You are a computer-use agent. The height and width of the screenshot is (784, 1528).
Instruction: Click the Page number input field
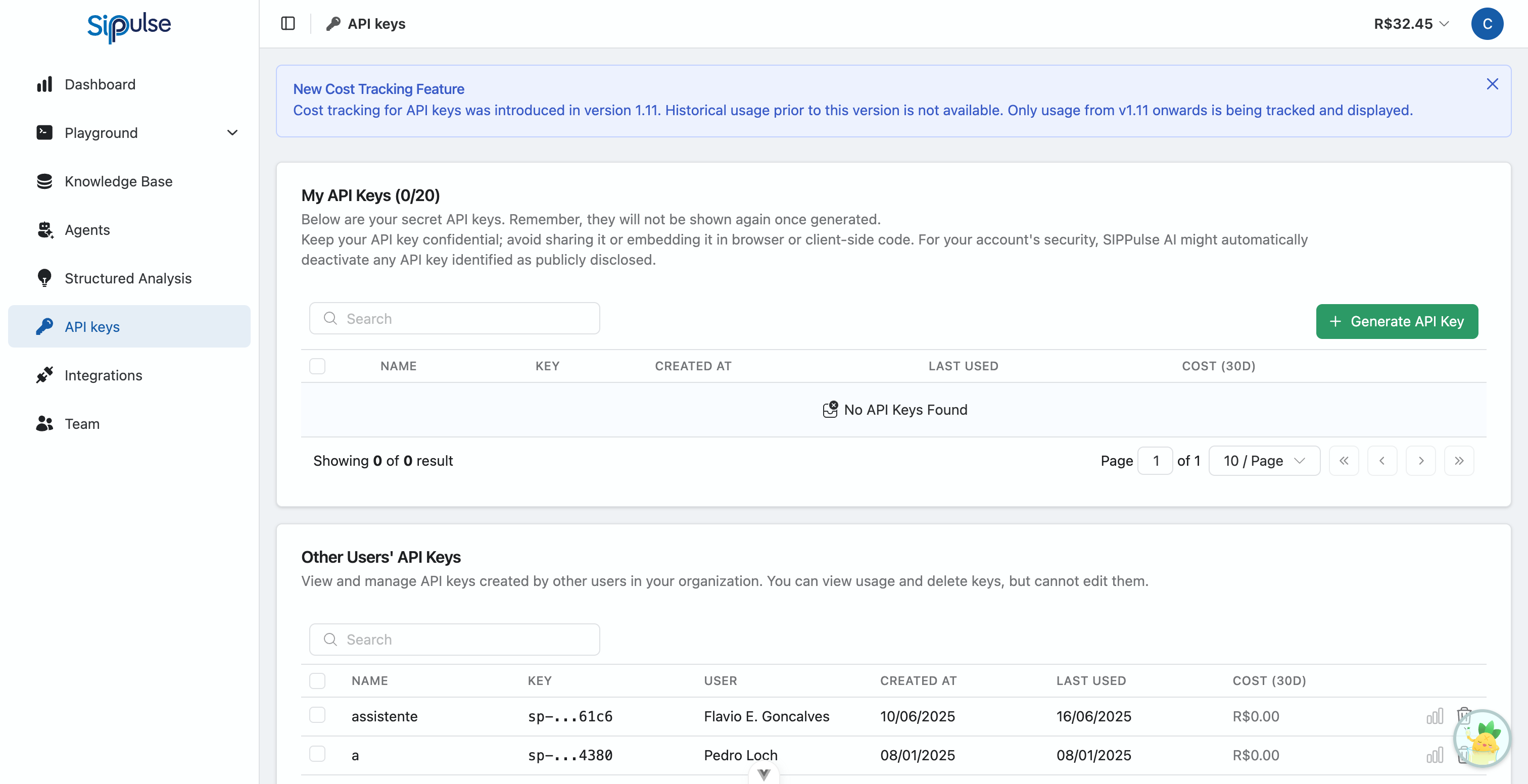(x=1156, y=460)
